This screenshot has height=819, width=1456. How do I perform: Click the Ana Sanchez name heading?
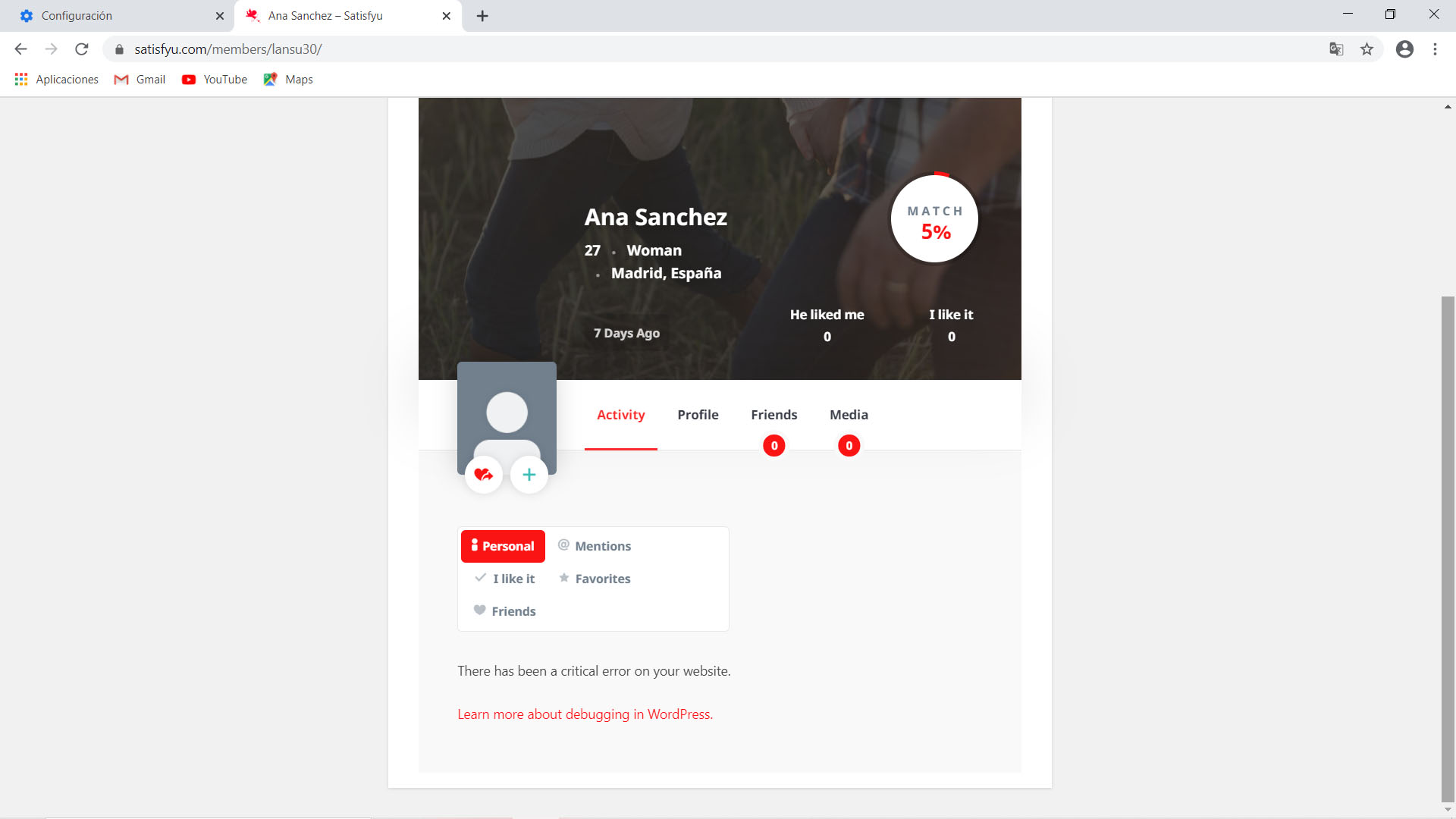click(656, 218)
